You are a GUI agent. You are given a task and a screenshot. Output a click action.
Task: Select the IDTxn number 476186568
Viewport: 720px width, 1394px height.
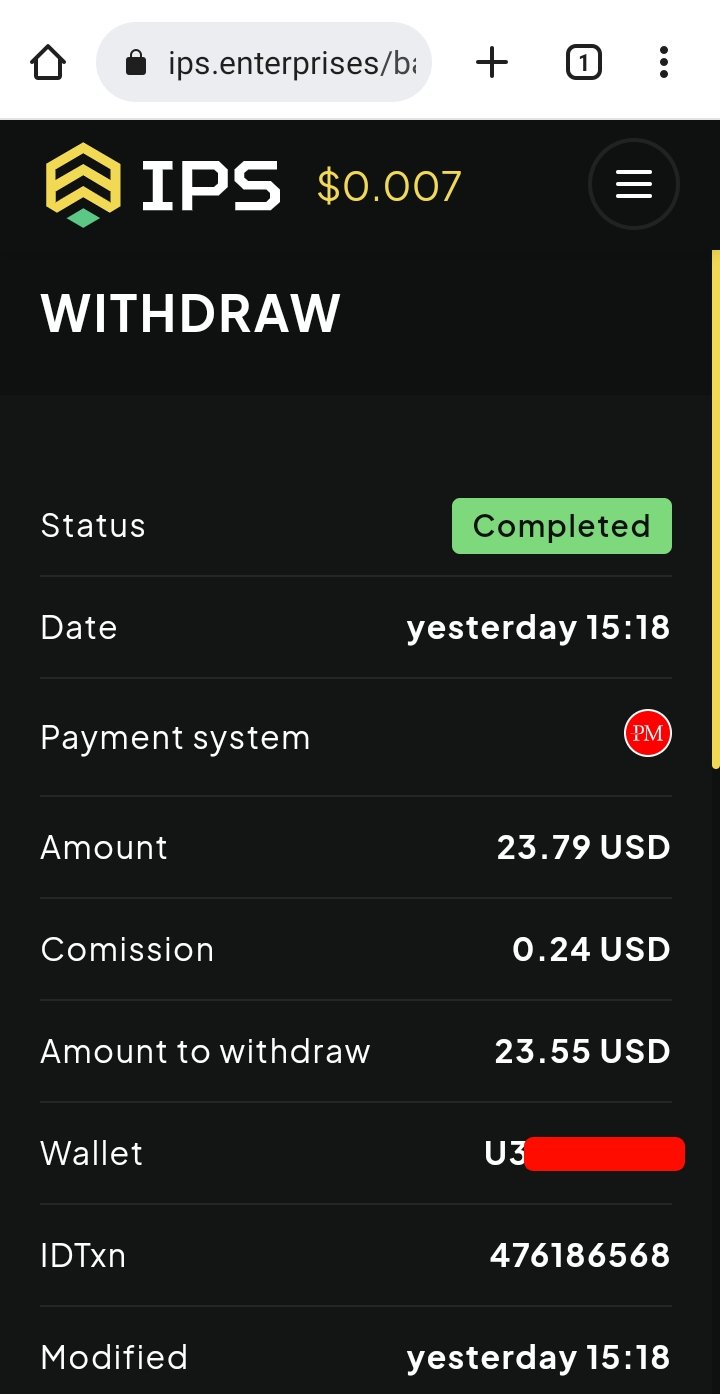click(579, 1255)
